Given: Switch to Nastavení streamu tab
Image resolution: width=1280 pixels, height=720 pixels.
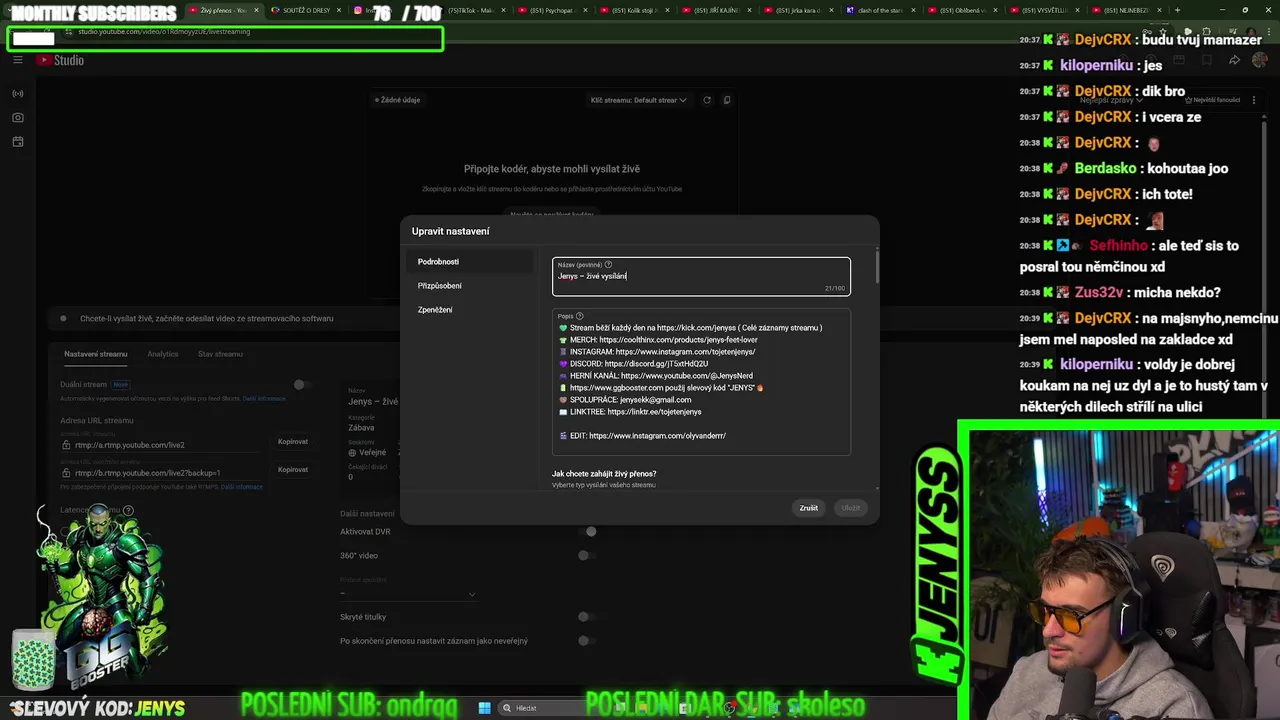Looking at the screenshot, I should [96, 354].
